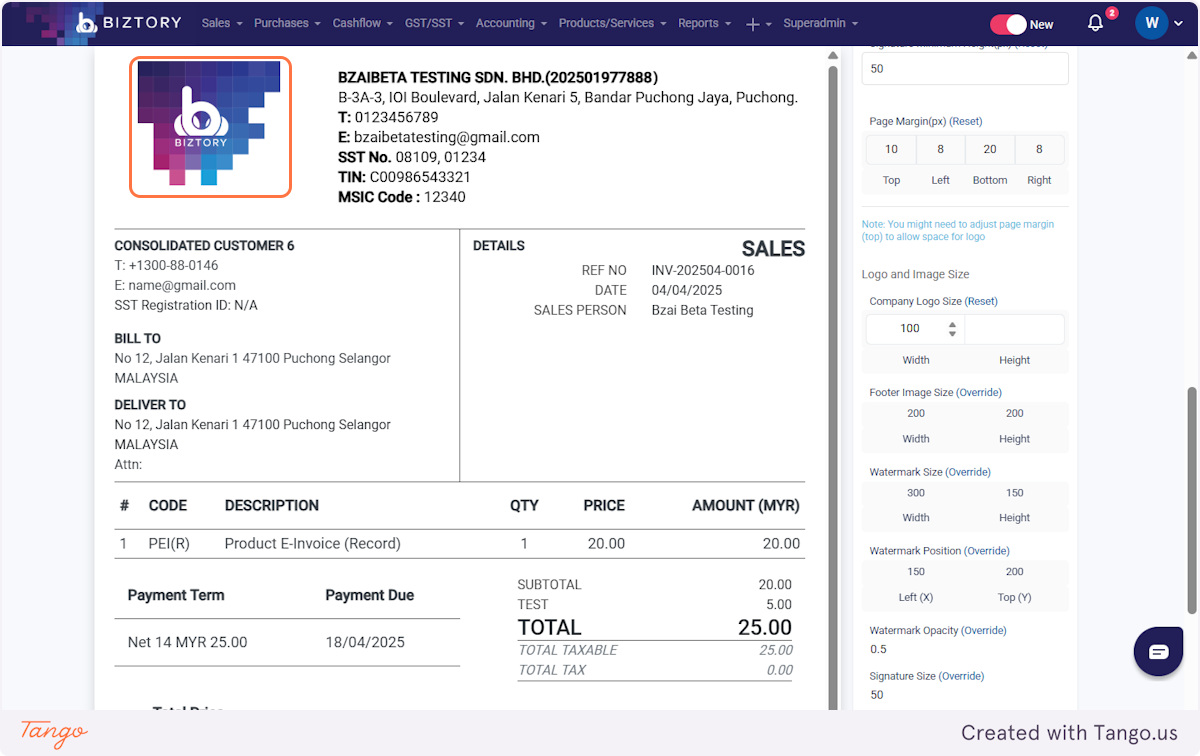Select the invoice date 04/04/2025

687,291
